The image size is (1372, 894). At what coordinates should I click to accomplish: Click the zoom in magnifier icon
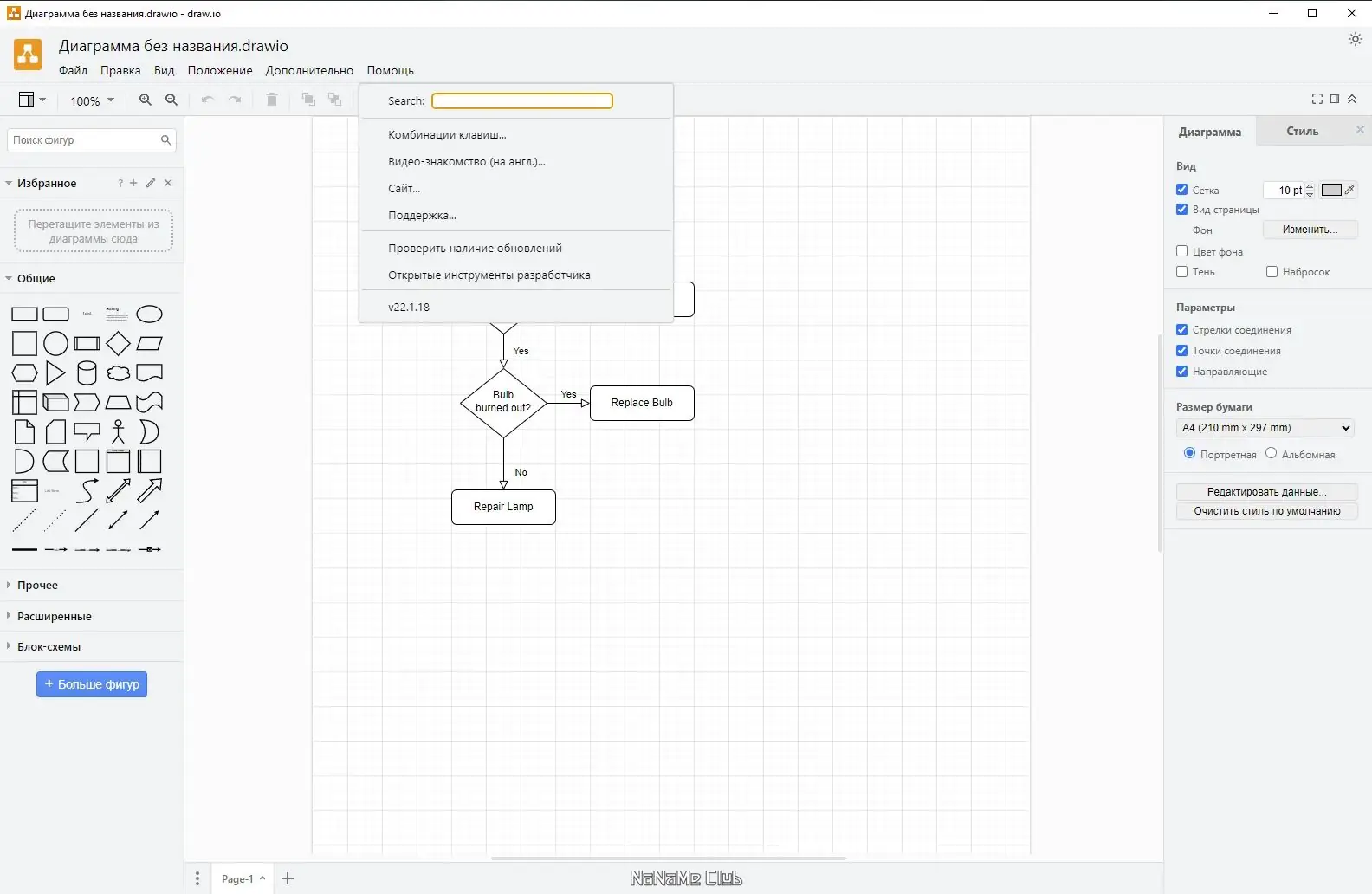(x=146, y=100)
